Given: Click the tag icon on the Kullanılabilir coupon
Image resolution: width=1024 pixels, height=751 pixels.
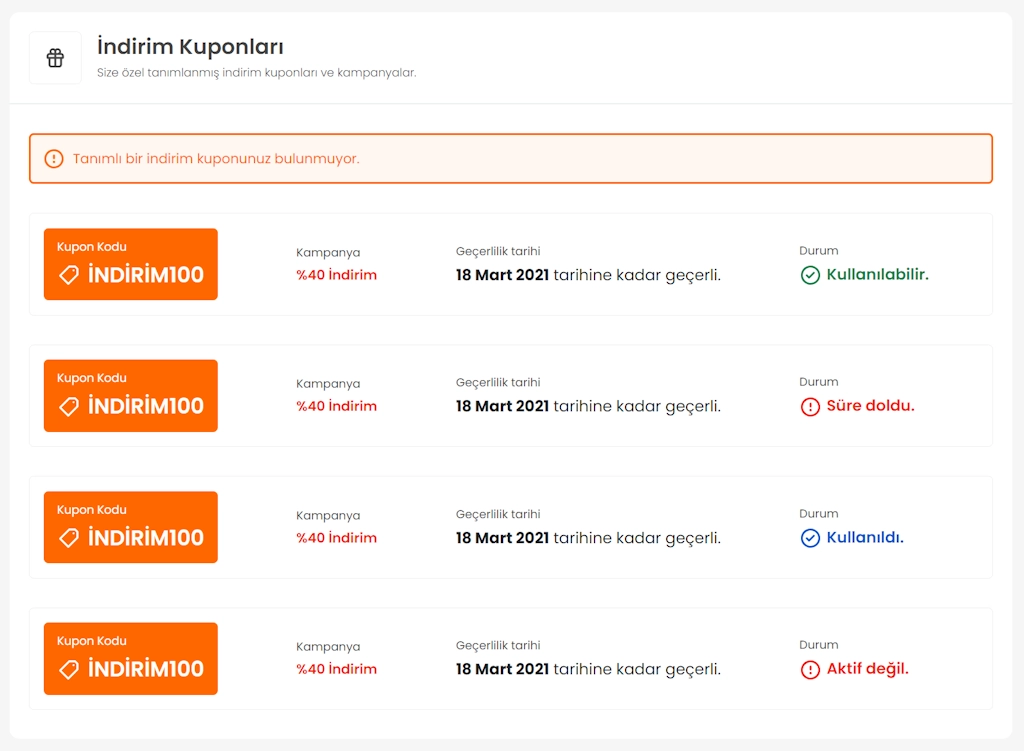Looking at the screenshot, I should tap(69, 275).
